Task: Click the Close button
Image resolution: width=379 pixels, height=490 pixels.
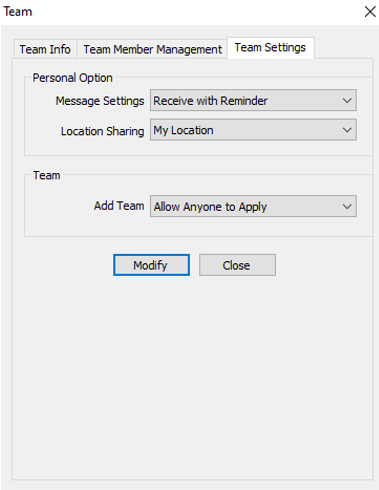Action: tap(237, 265)
